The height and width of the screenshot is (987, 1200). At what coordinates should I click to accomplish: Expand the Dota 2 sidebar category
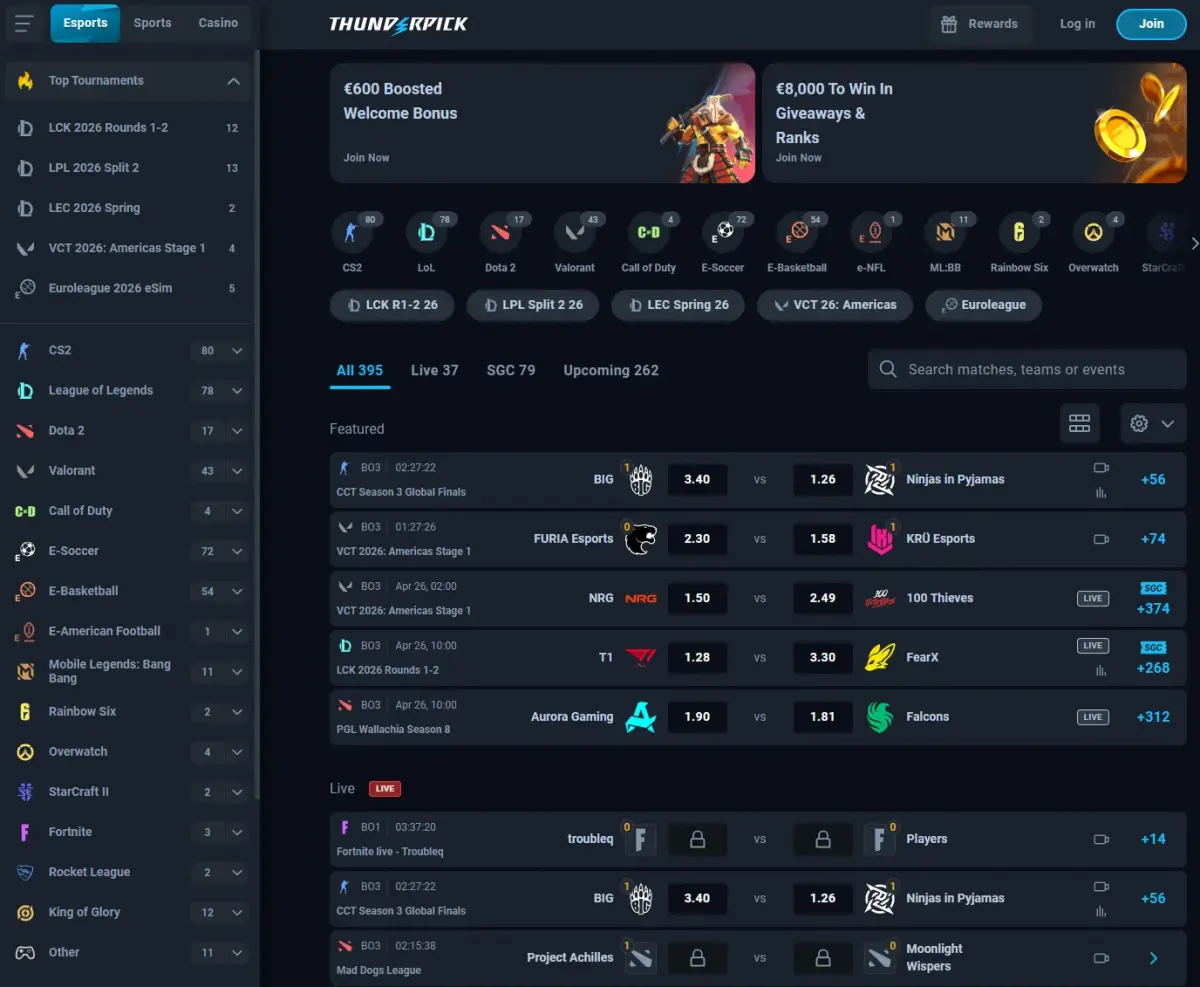[x=237, y=431]
